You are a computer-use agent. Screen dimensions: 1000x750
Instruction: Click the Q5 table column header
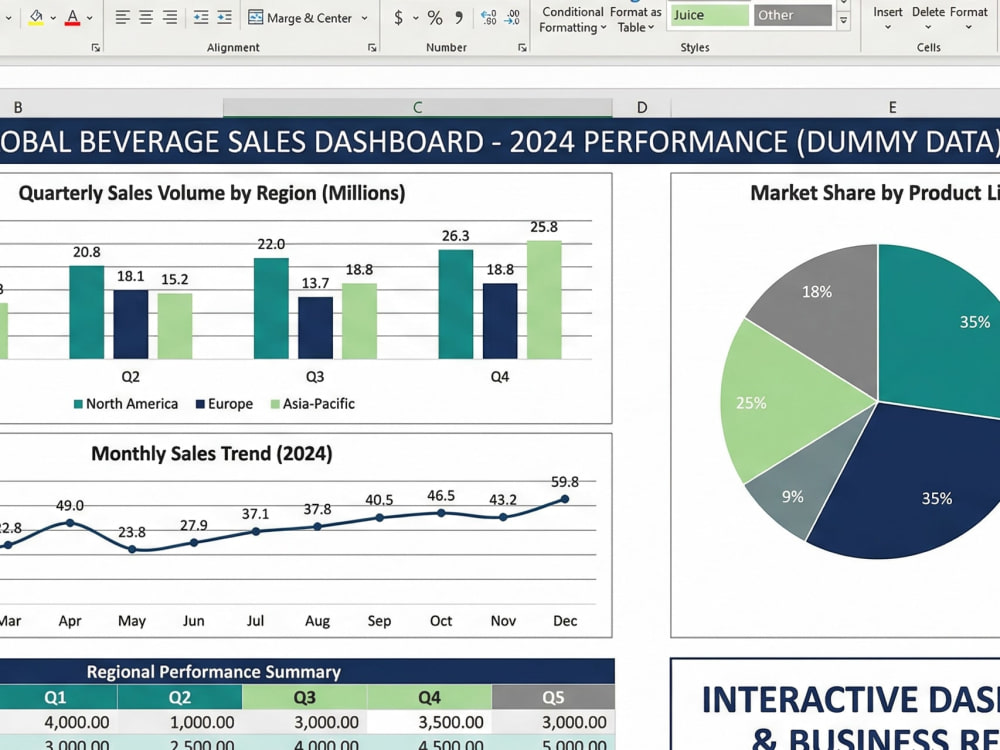tap(553, 697)
